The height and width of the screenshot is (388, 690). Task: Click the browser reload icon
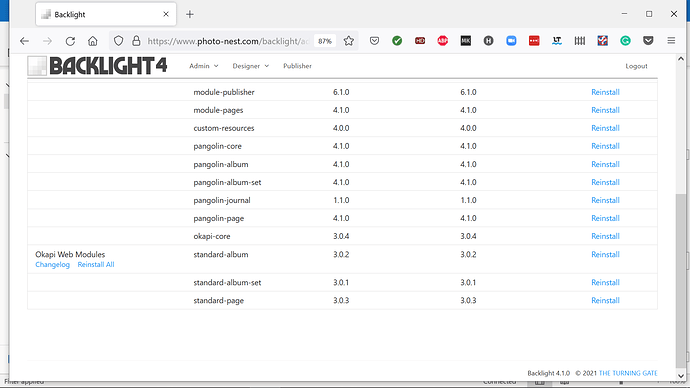point(70,41)
